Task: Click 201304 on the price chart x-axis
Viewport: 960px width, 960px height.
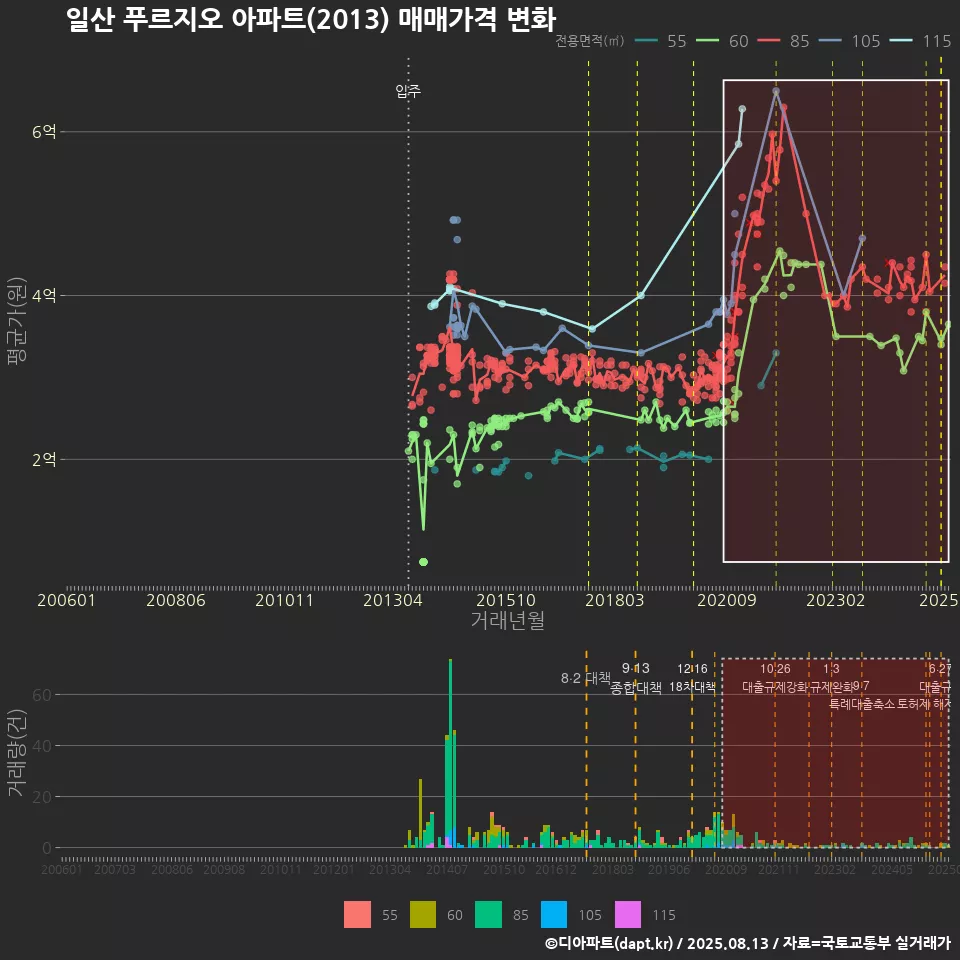Action: 392,600
